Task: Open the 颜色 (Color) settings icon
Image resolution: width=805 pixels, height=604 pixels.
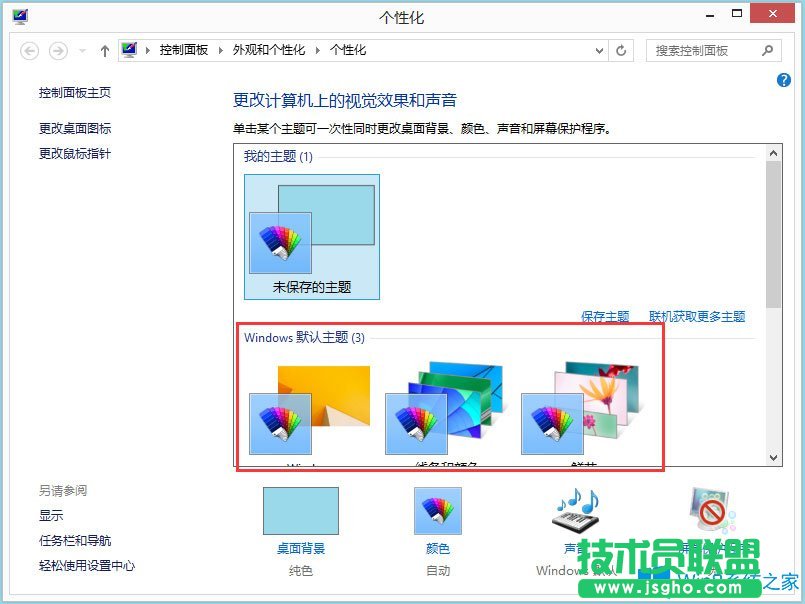Action: [436, 510]
